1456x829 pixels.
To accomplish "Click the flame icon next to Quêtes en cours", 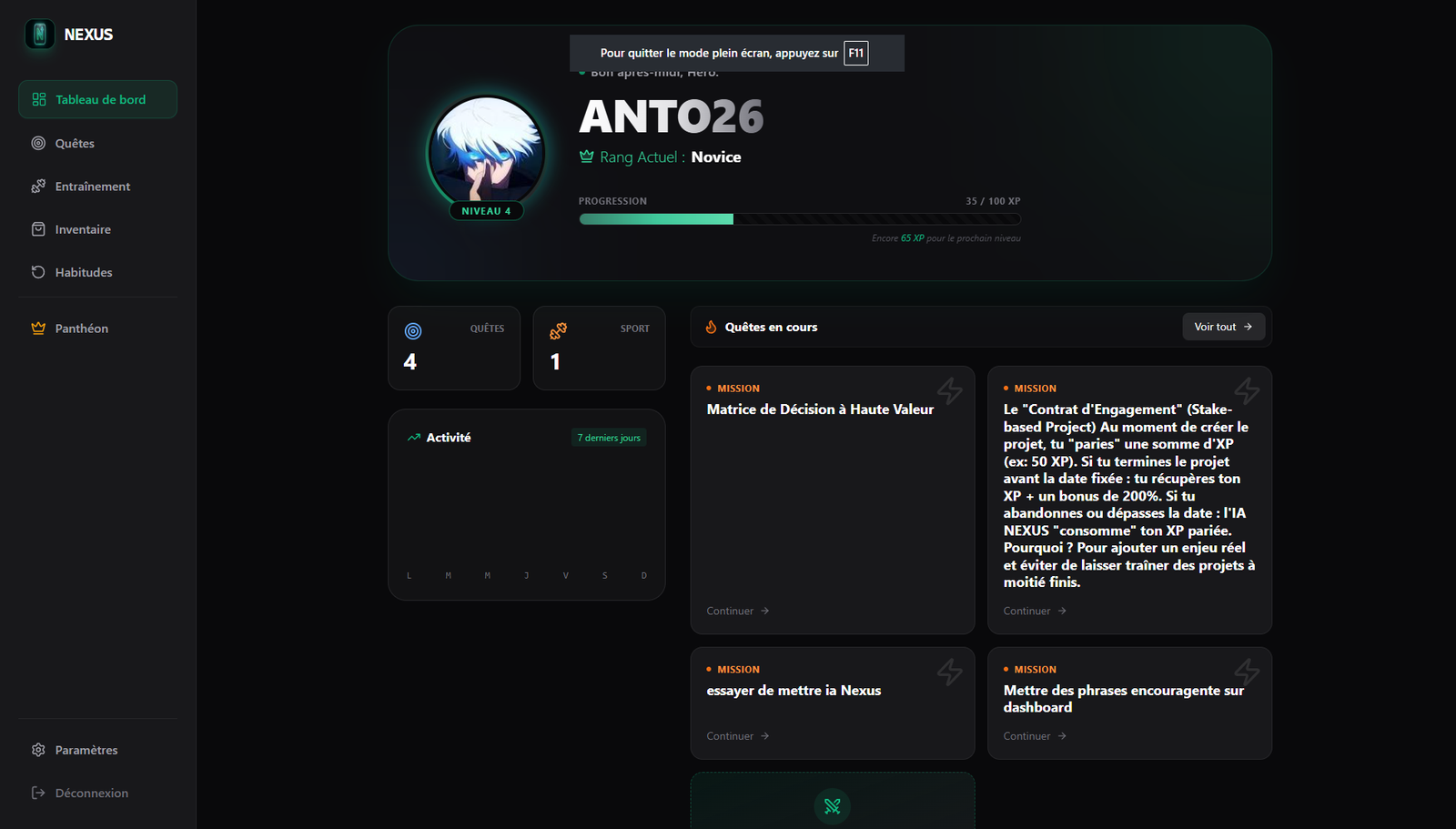I will (x=711, y=327).
